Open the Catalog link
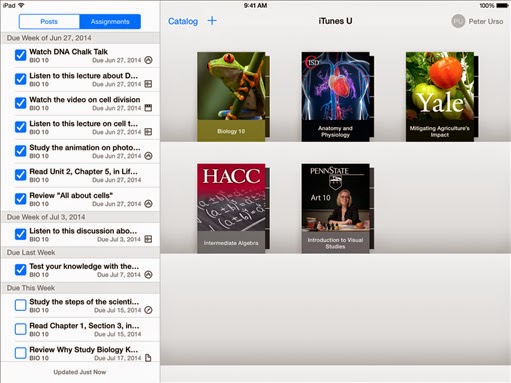 [x=183, y=21]
